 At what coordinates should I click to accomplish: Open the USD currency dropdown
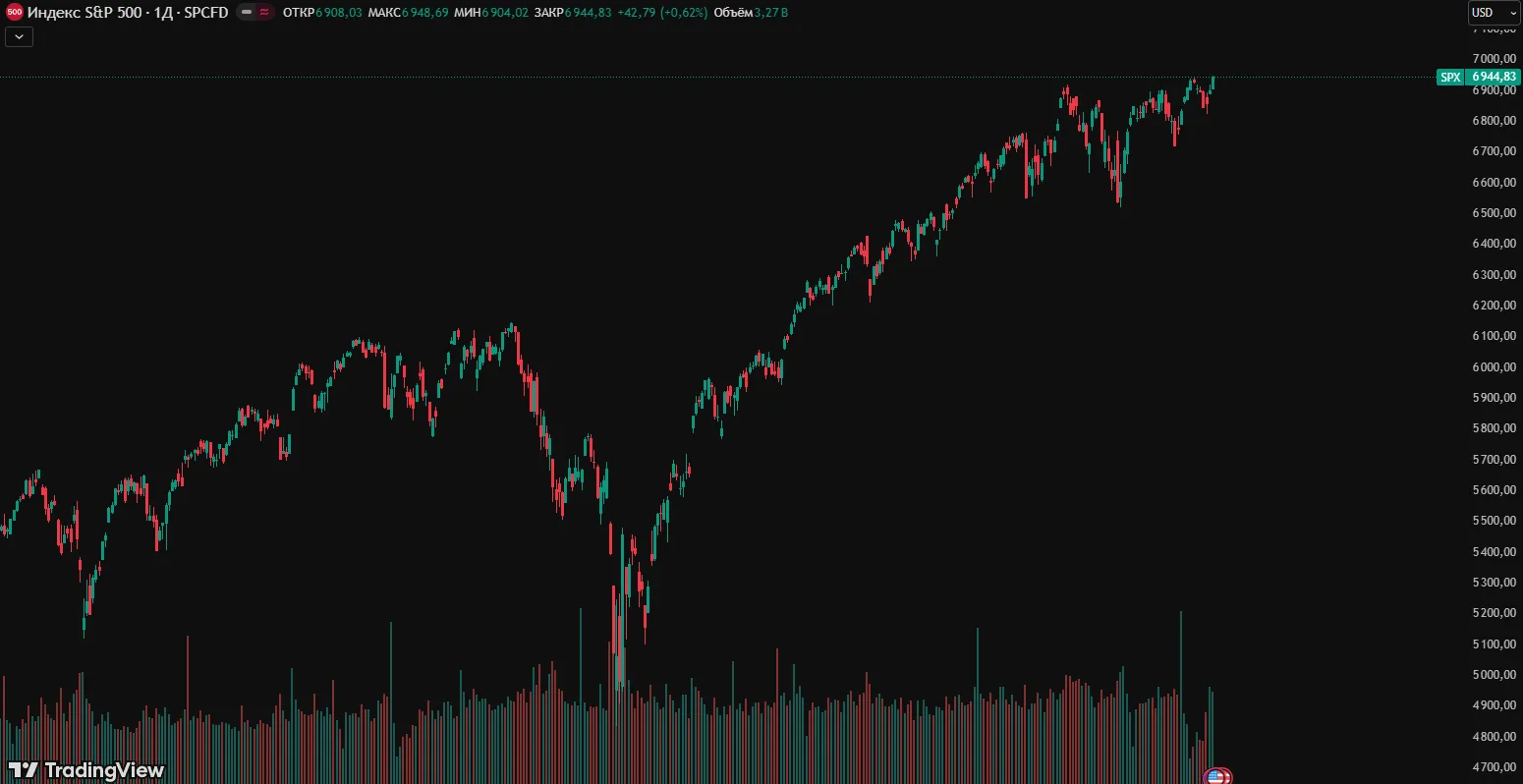(1493, 13)
